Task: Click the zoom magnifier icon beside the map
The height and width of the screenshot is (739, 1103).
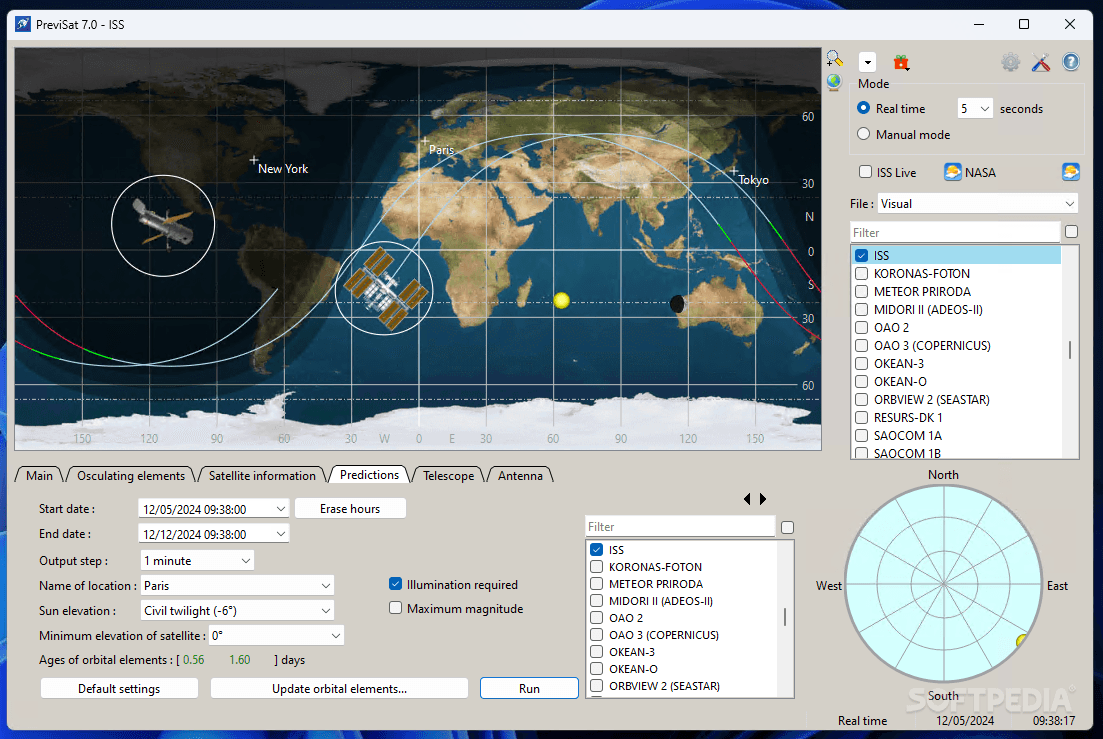Action: pos(834,59)
